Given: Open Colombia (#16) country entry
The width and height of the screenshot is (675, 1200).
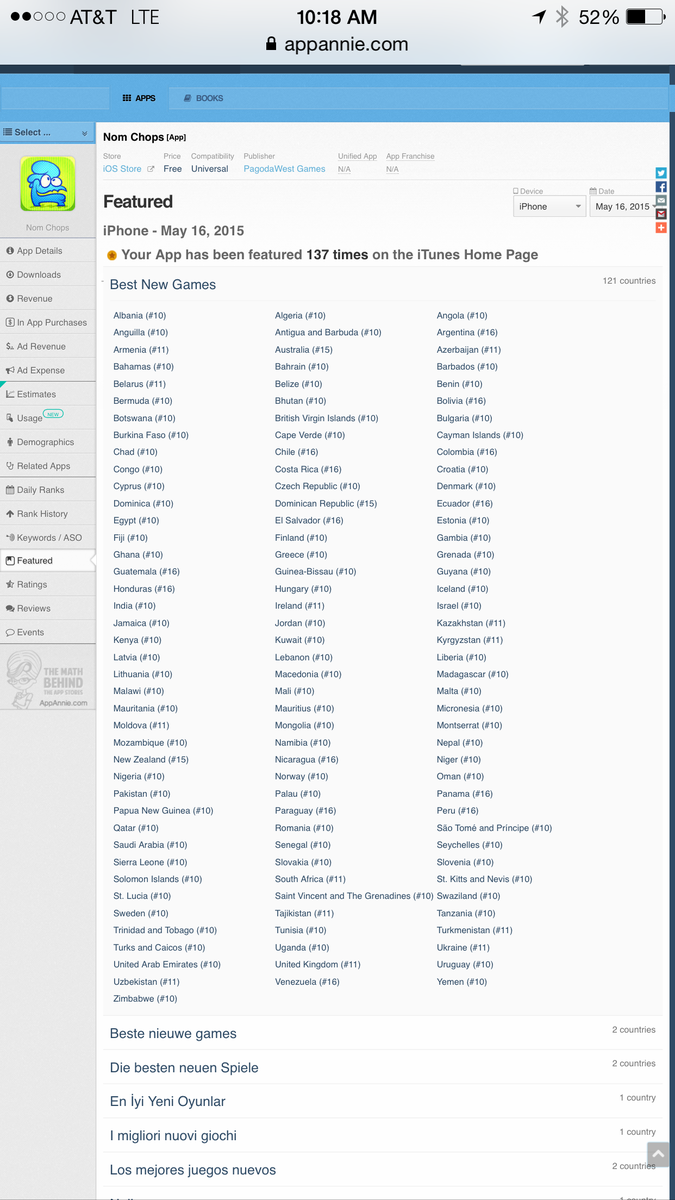Looking at the screenshot, I should tap(467, 452).
